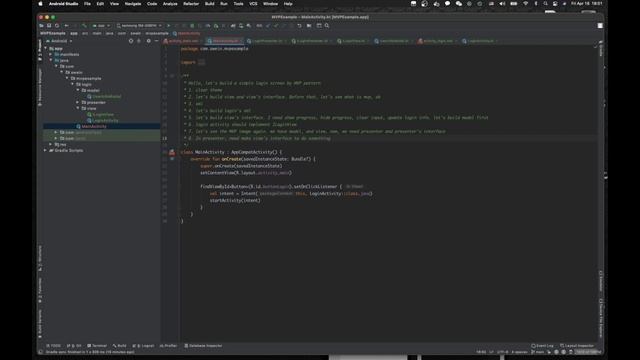
Task: Select the file under the model package
Action: (104, 97)
